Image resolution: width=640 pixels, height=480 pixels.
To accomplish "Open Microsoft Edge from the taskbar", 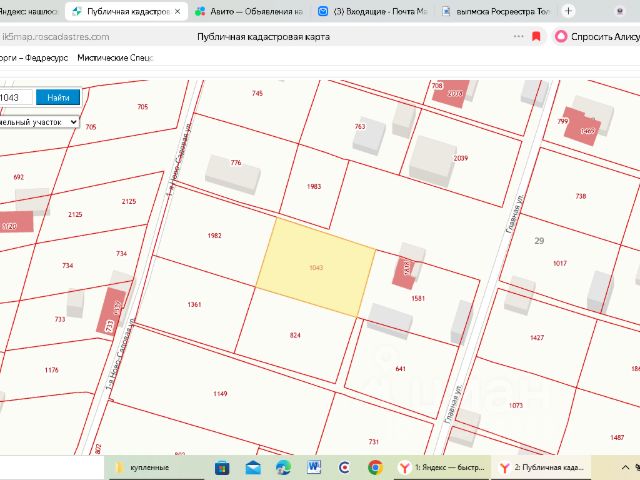I will [x=283, y=467].
